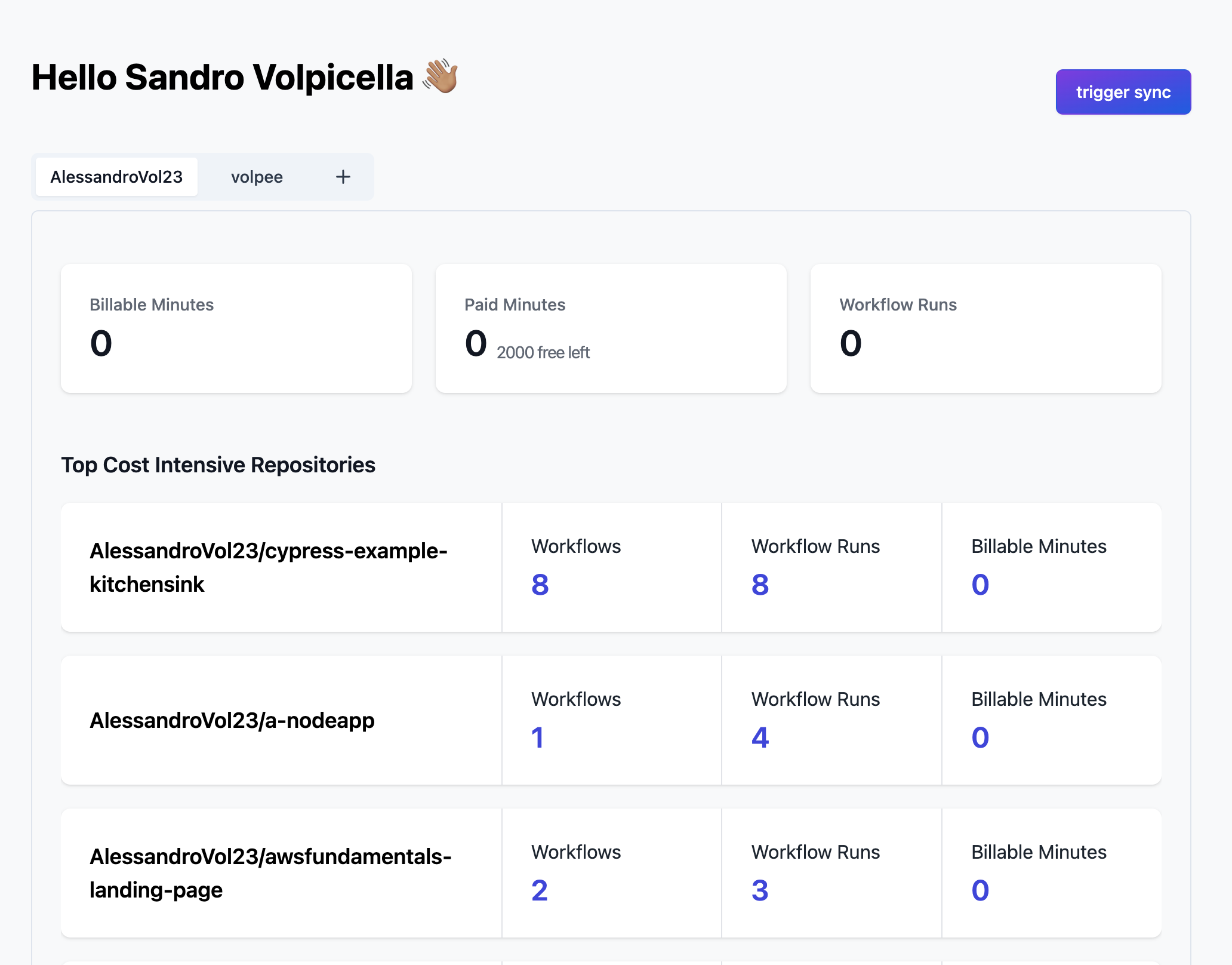
Task: Click the Workflow Runs value 8 for cypress-example-kitchensink
Action: click(759, 585)
